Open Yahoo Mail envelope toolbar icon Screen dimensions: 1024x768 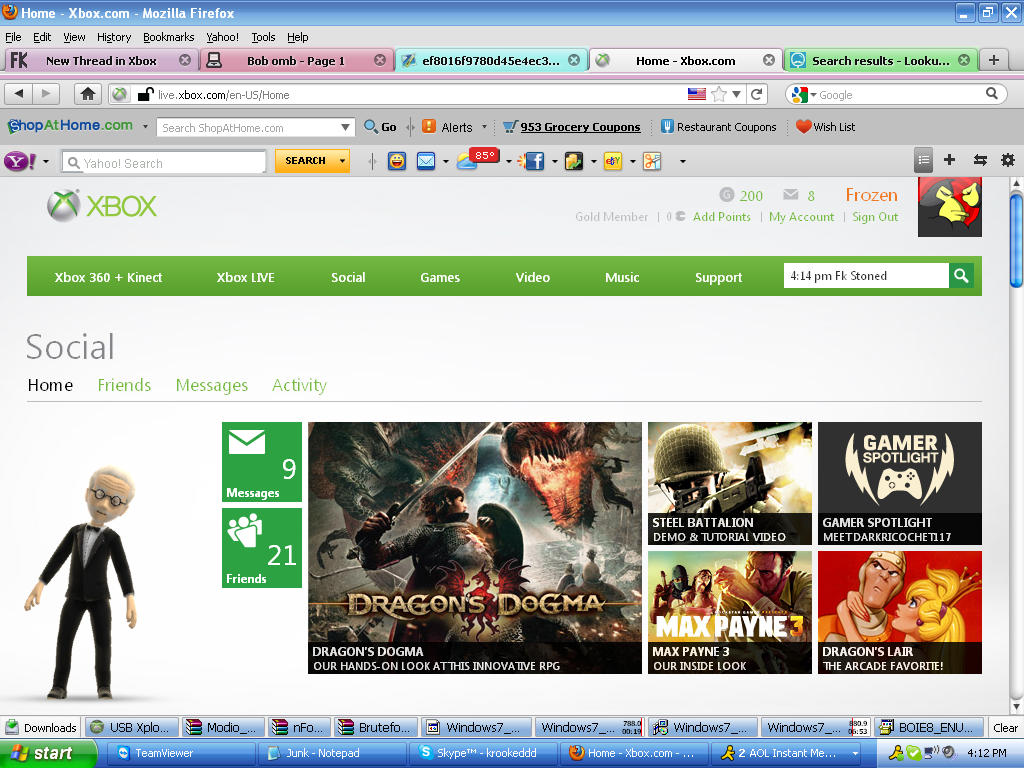point(426,161)
